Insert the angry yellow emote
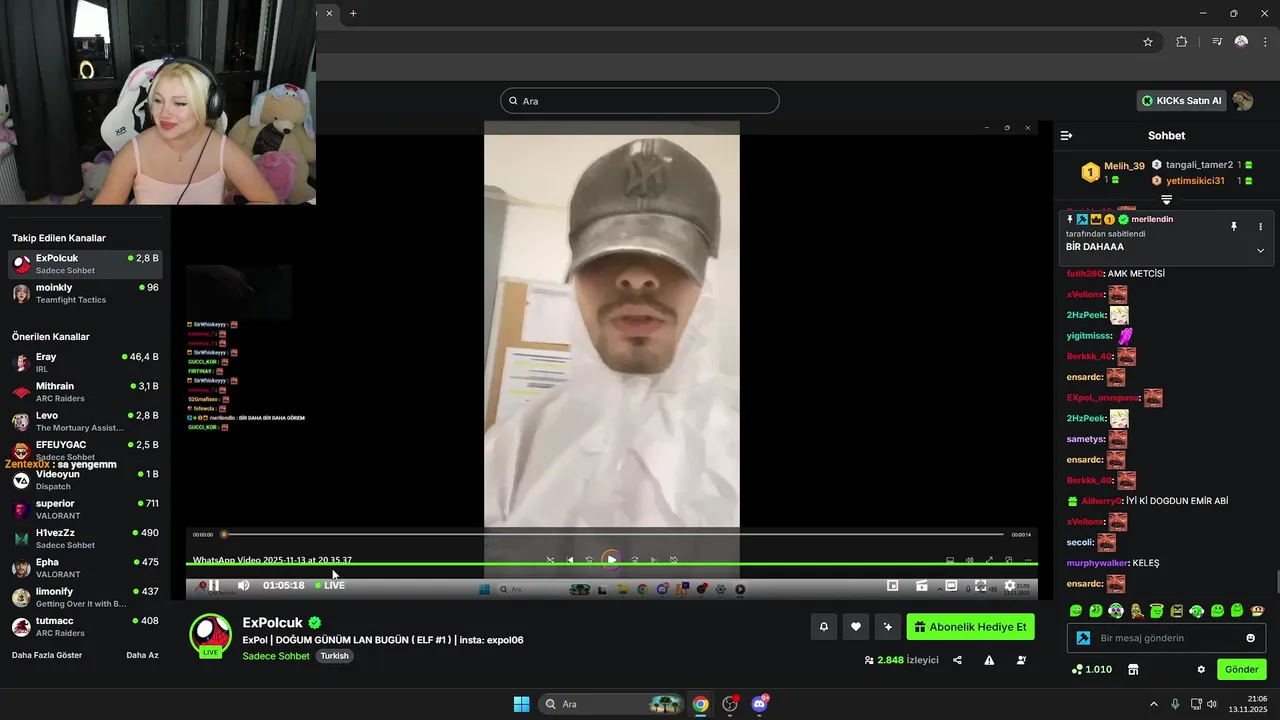The width and height of the screenshot is (1280, 720). pos(1177,610)
